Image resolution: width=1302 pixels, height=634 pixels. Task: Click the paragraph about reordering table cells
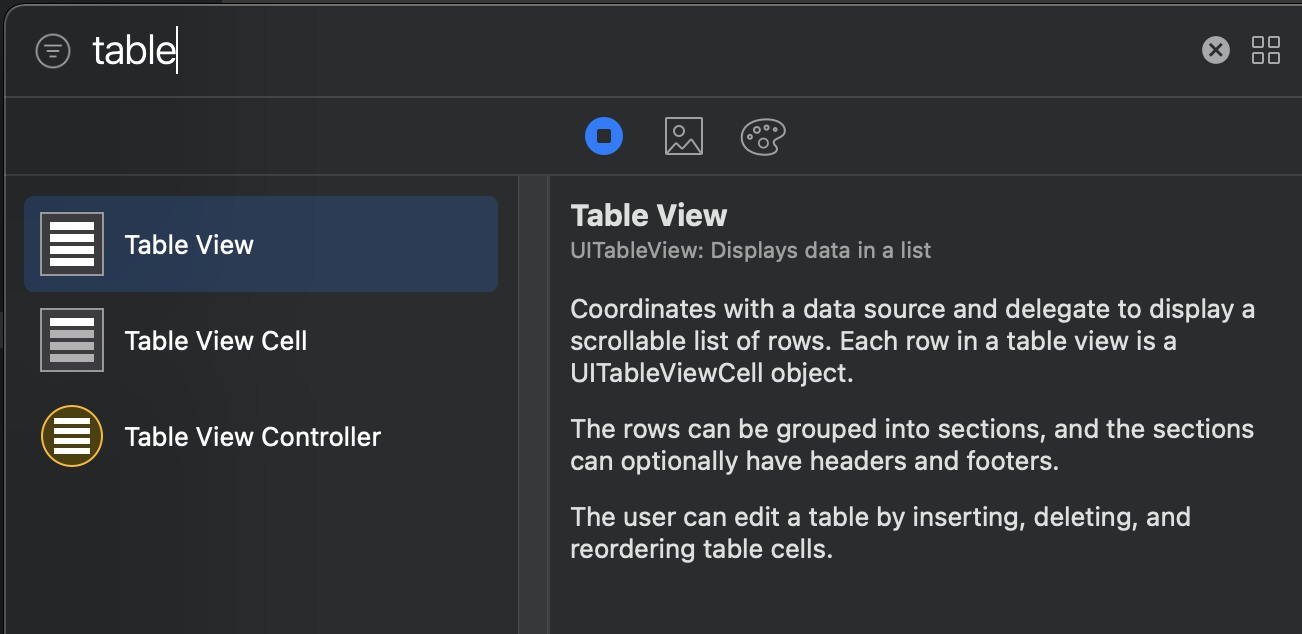point(880,533)
